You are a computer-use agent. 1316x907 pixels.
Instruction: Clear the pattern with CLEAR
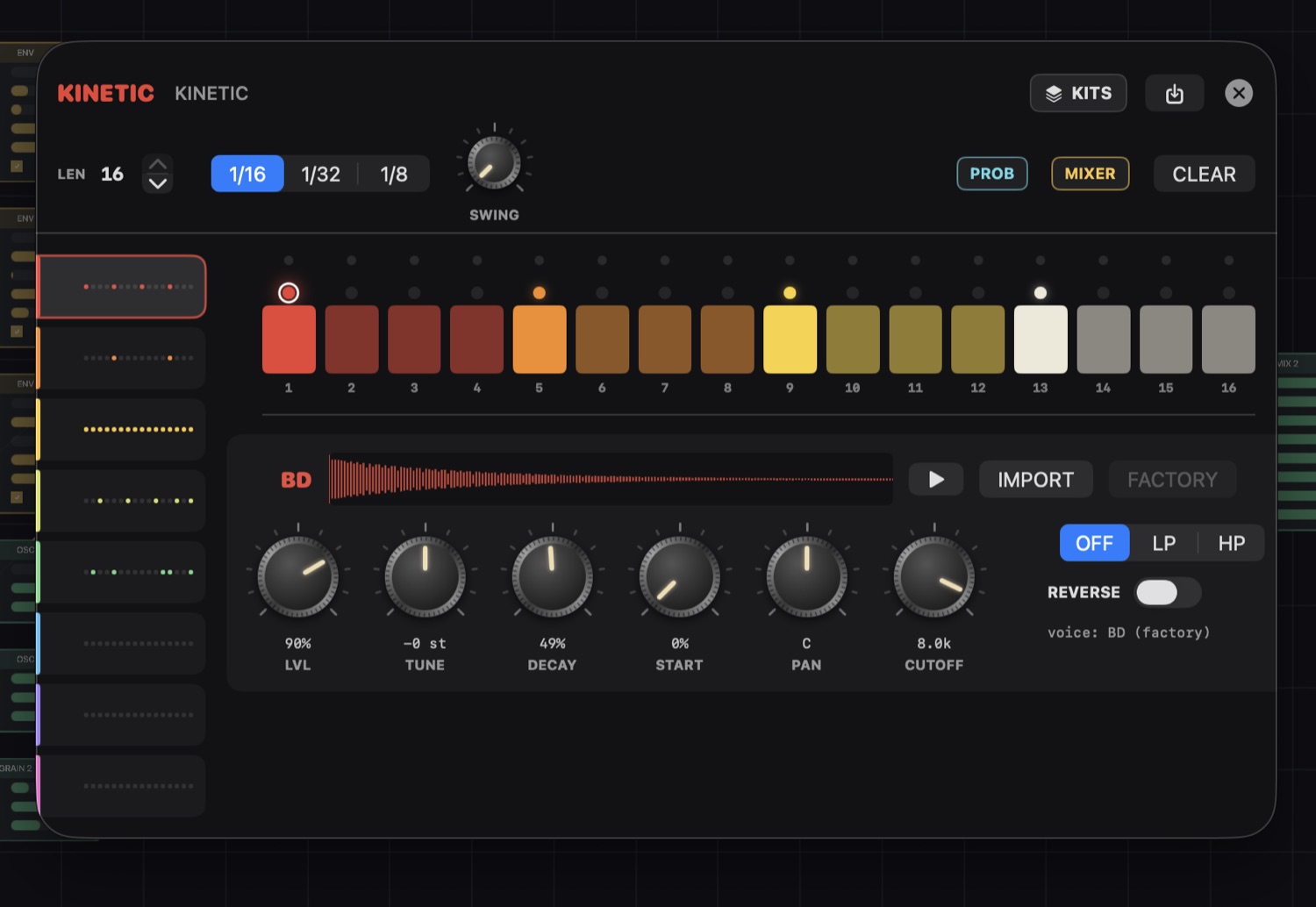point(1204,174)
